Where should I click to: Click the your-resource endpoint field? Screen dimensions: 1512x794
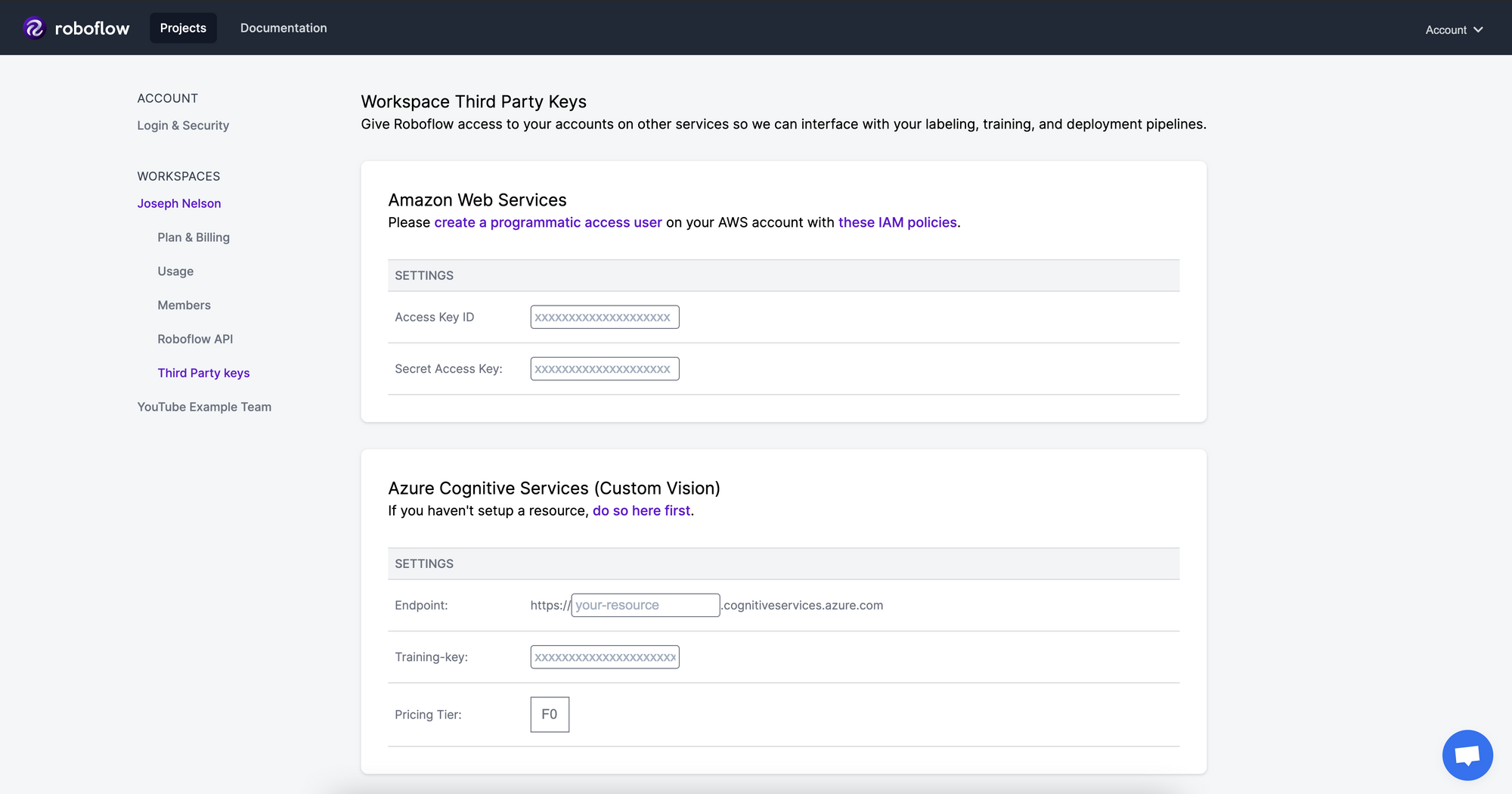[x=644, y=605]
